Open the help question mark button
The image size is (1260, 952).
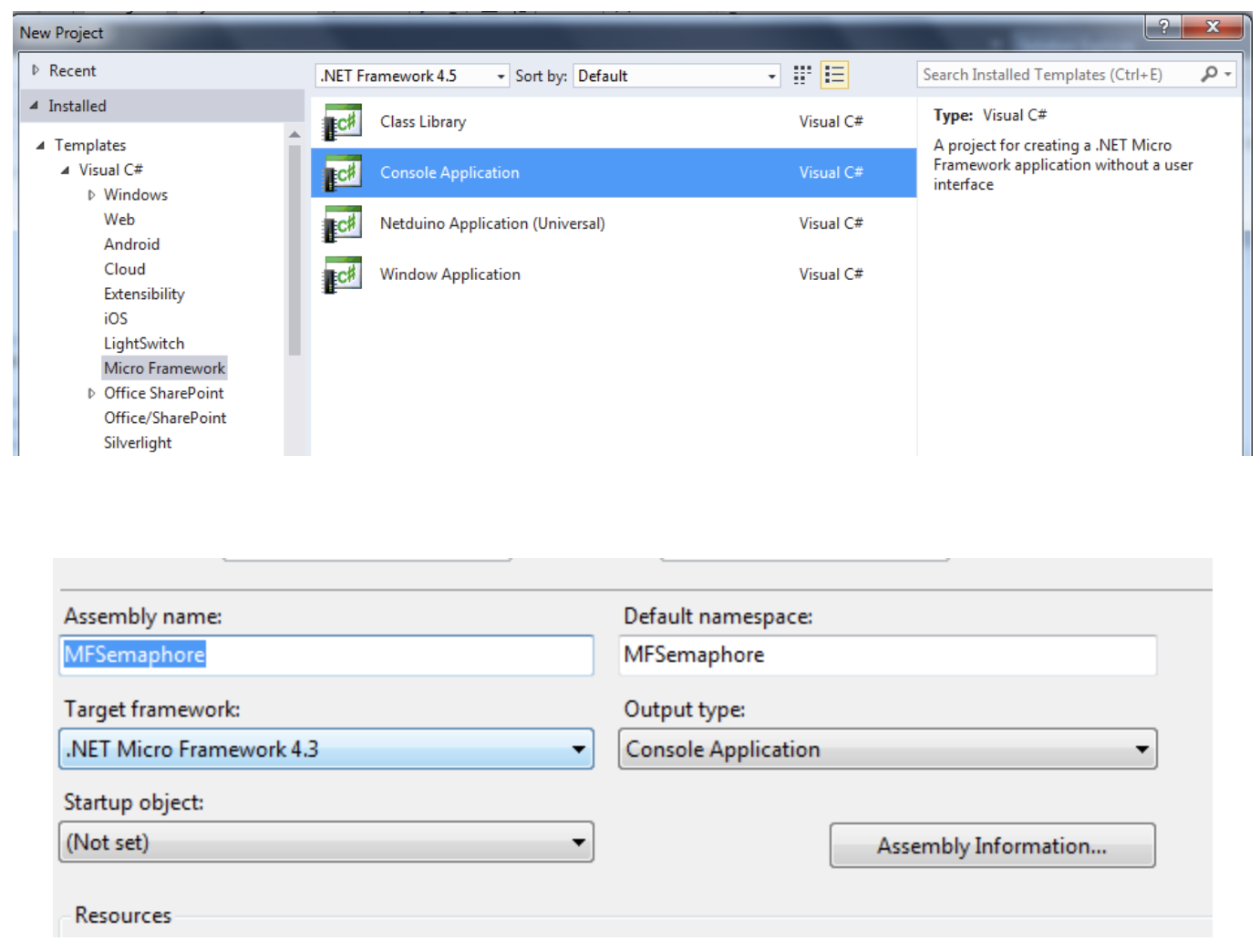[x=1163, y=26]
